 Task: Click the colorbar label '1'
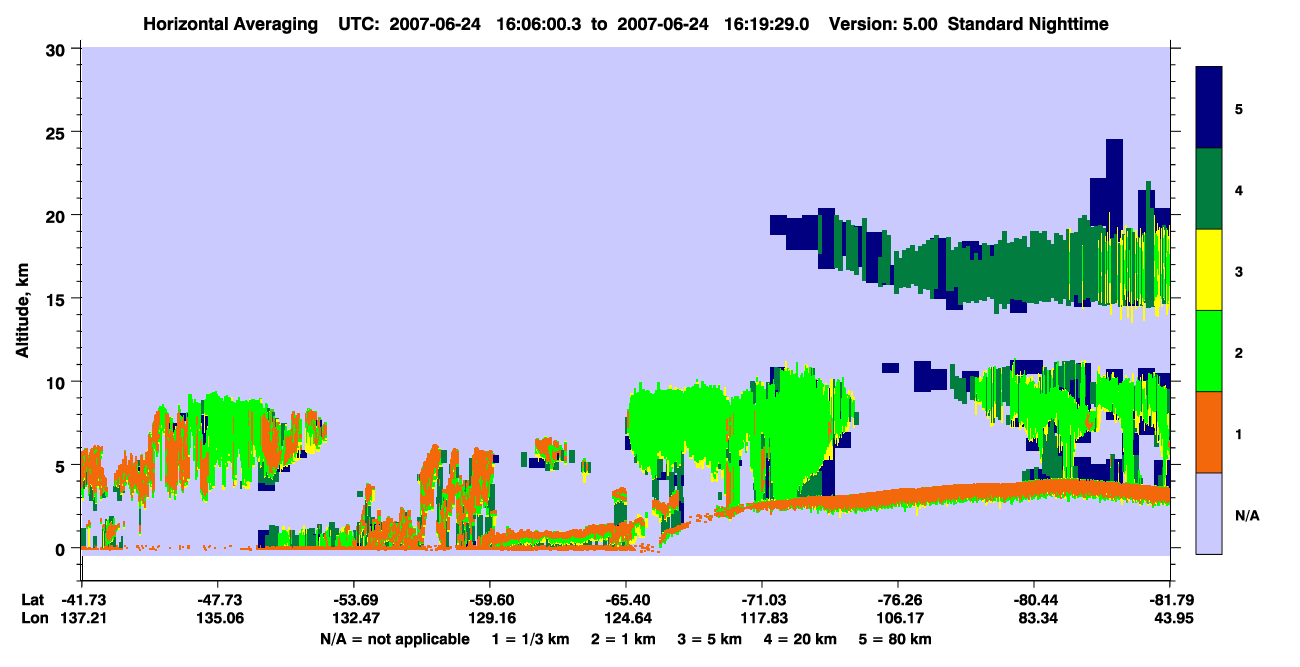click(1239, 433)
